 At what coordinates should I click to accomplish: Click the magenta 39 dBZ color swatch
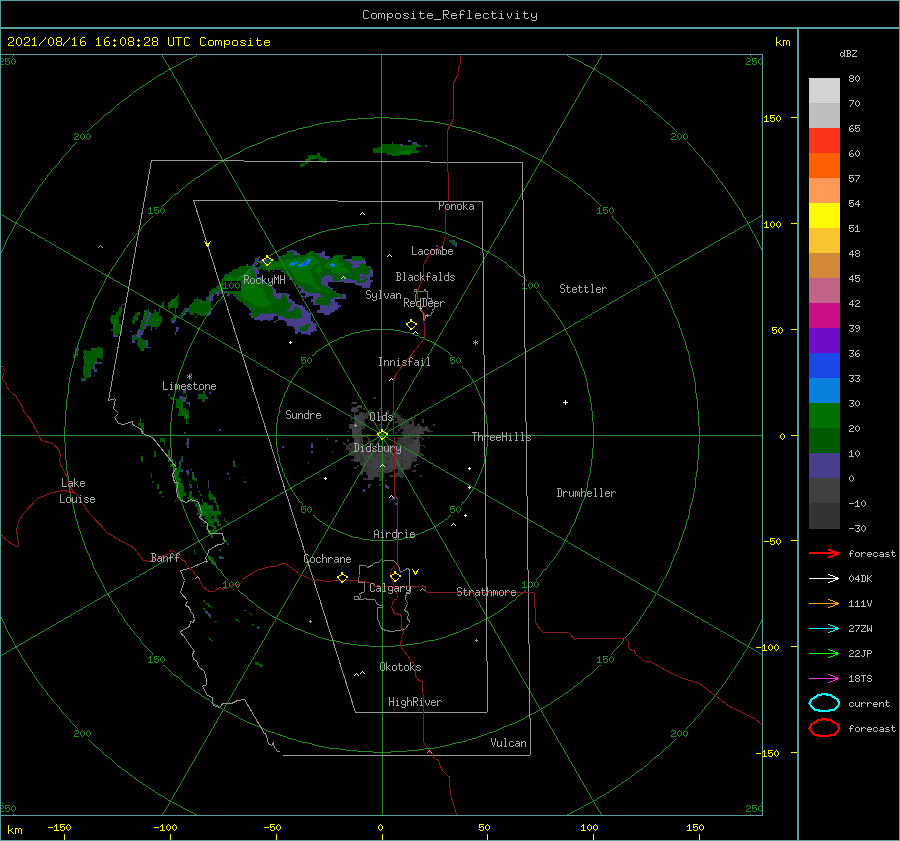tap(824, 316)
